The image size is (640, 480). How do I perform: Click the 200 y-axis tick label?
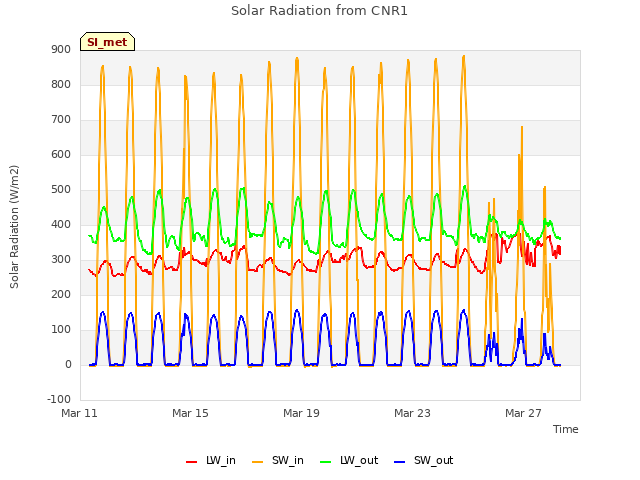[61, 295]
